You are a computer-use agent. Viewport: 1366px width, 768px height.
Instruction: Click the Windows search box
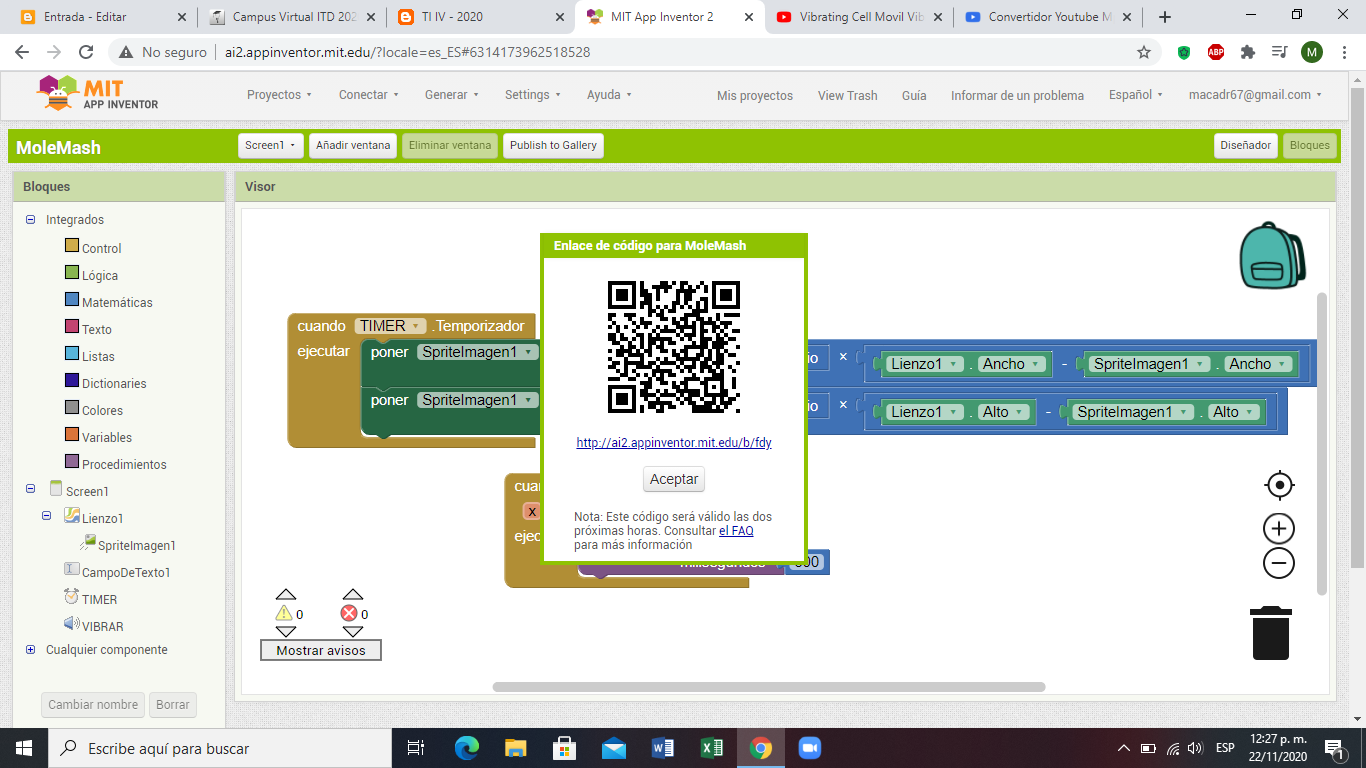click(220, 748)
